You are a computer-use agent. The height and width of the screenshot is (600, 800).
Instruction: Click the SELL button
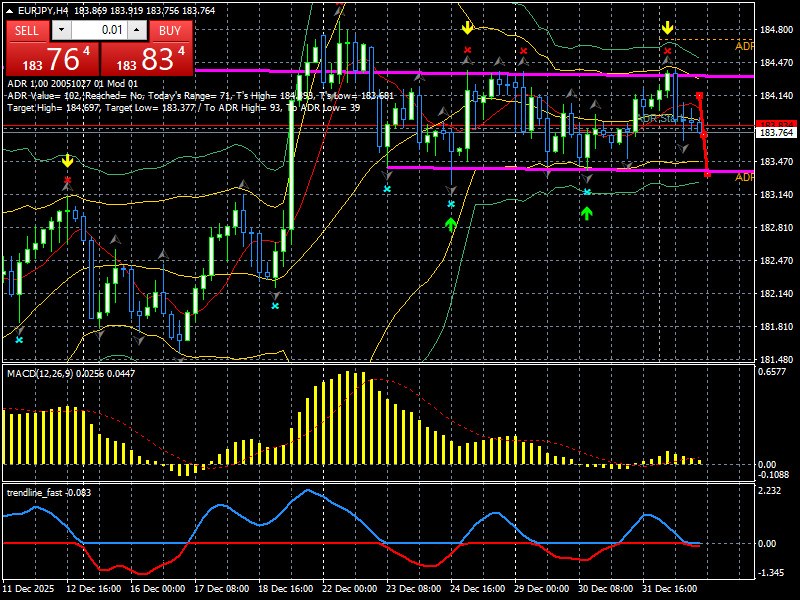tap(27, 31)
